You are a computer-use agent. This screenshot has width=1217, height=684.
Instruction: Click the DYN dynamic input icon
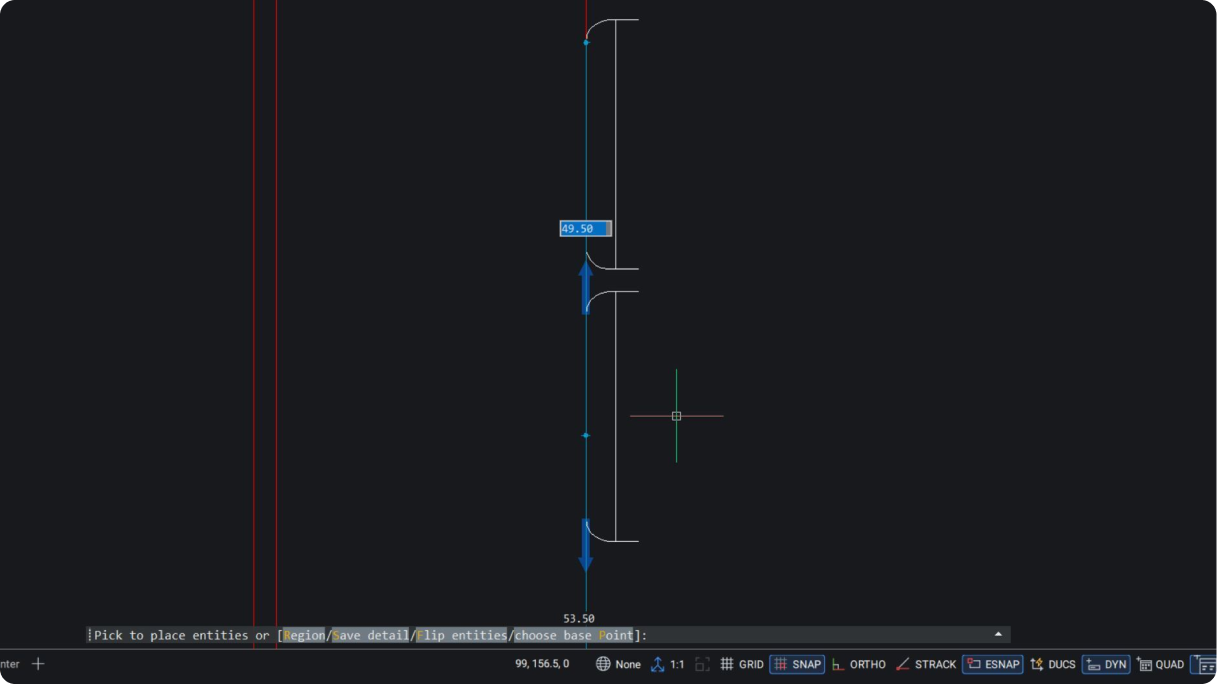pos(1093,664)
